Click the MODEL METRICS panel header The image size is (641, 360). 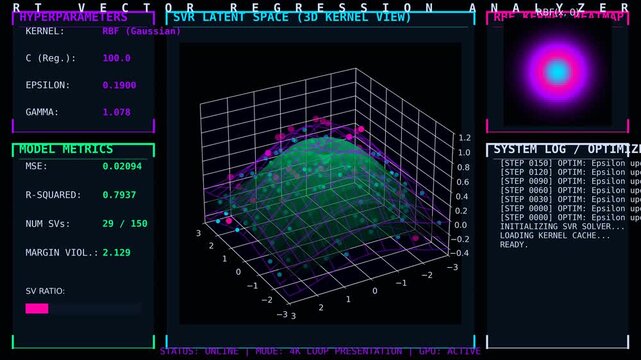(66, 149)
